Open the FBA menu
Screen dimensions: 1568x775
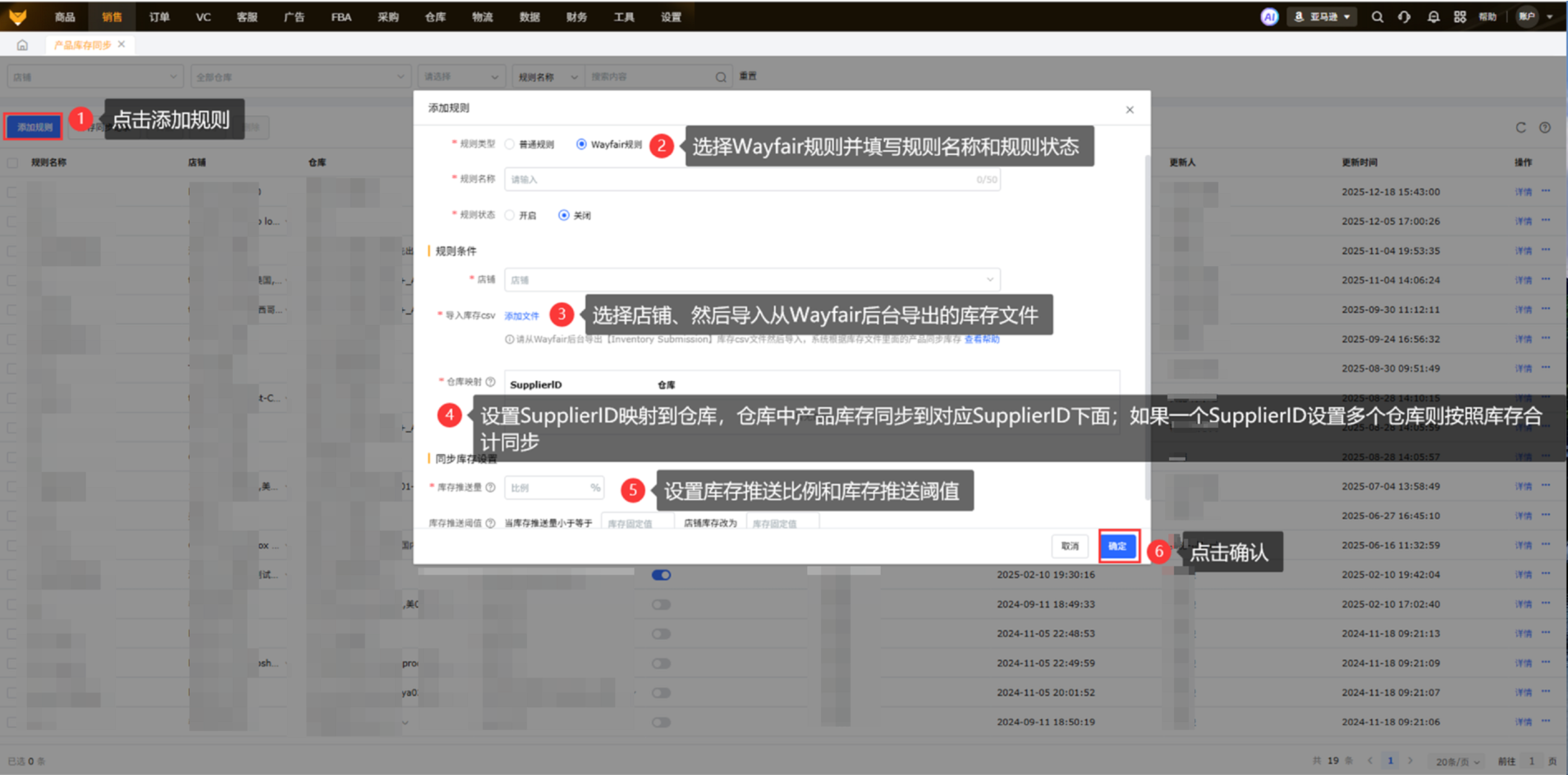coord(341,16)
